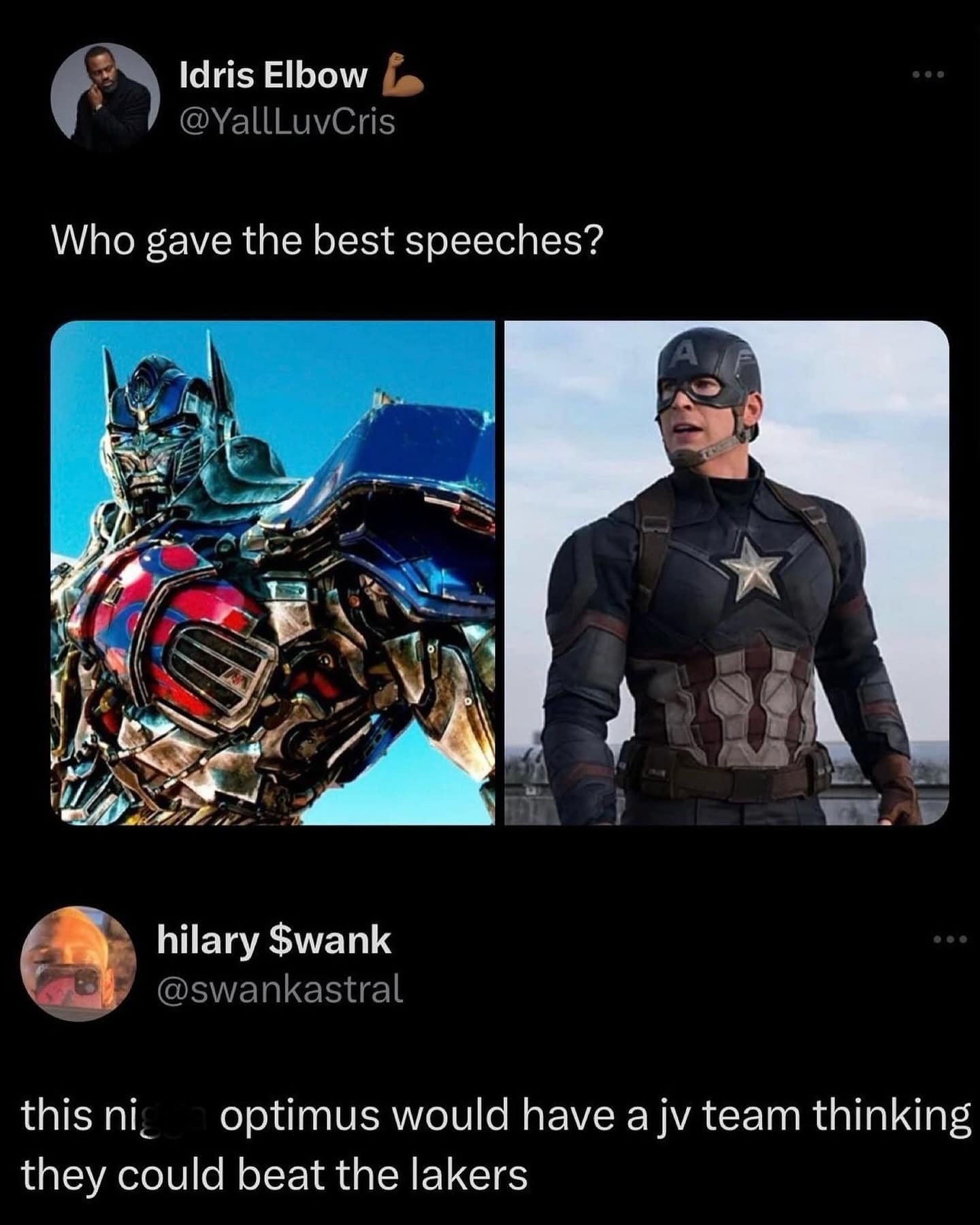
Task: Open the @swankastral handle link
Action: [x=280, y=989]
